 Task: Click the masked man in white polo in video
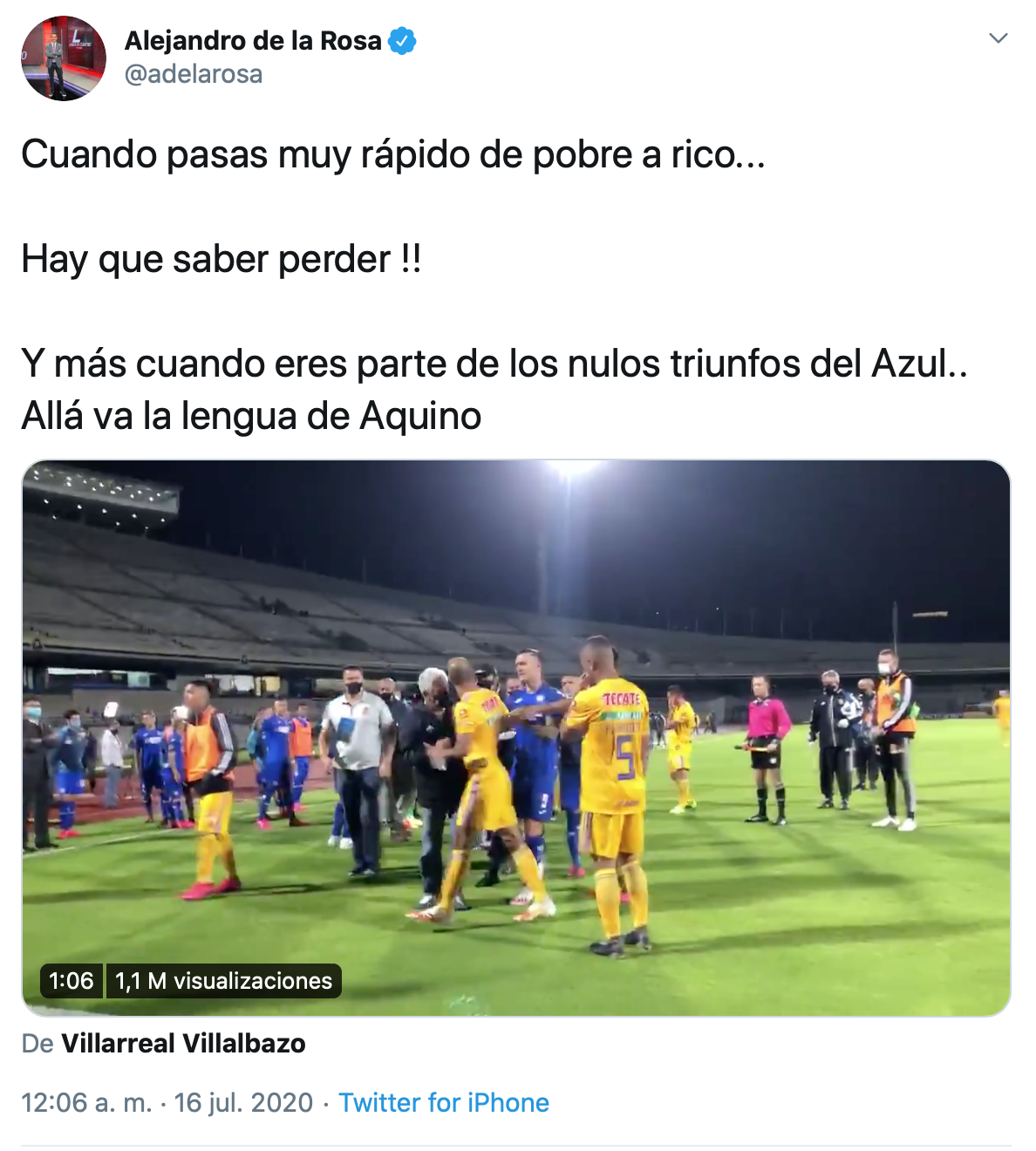pyautogui.click(x=356, y=769)
